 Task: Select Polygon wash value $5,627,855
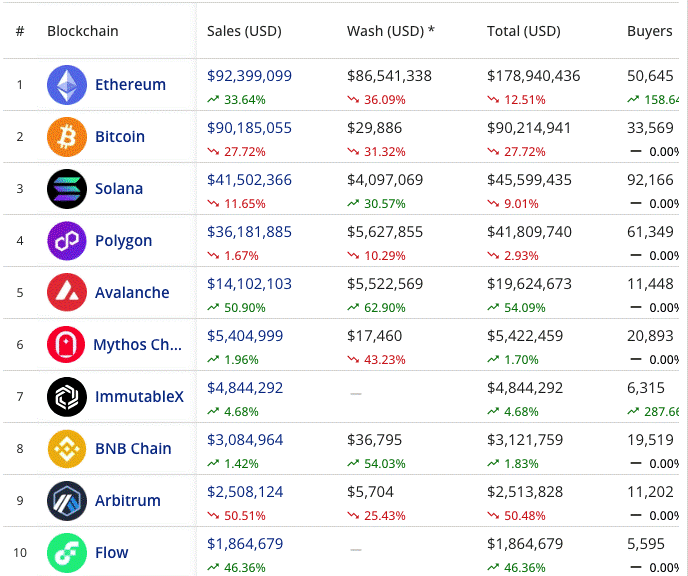click(x=385, y=232)
